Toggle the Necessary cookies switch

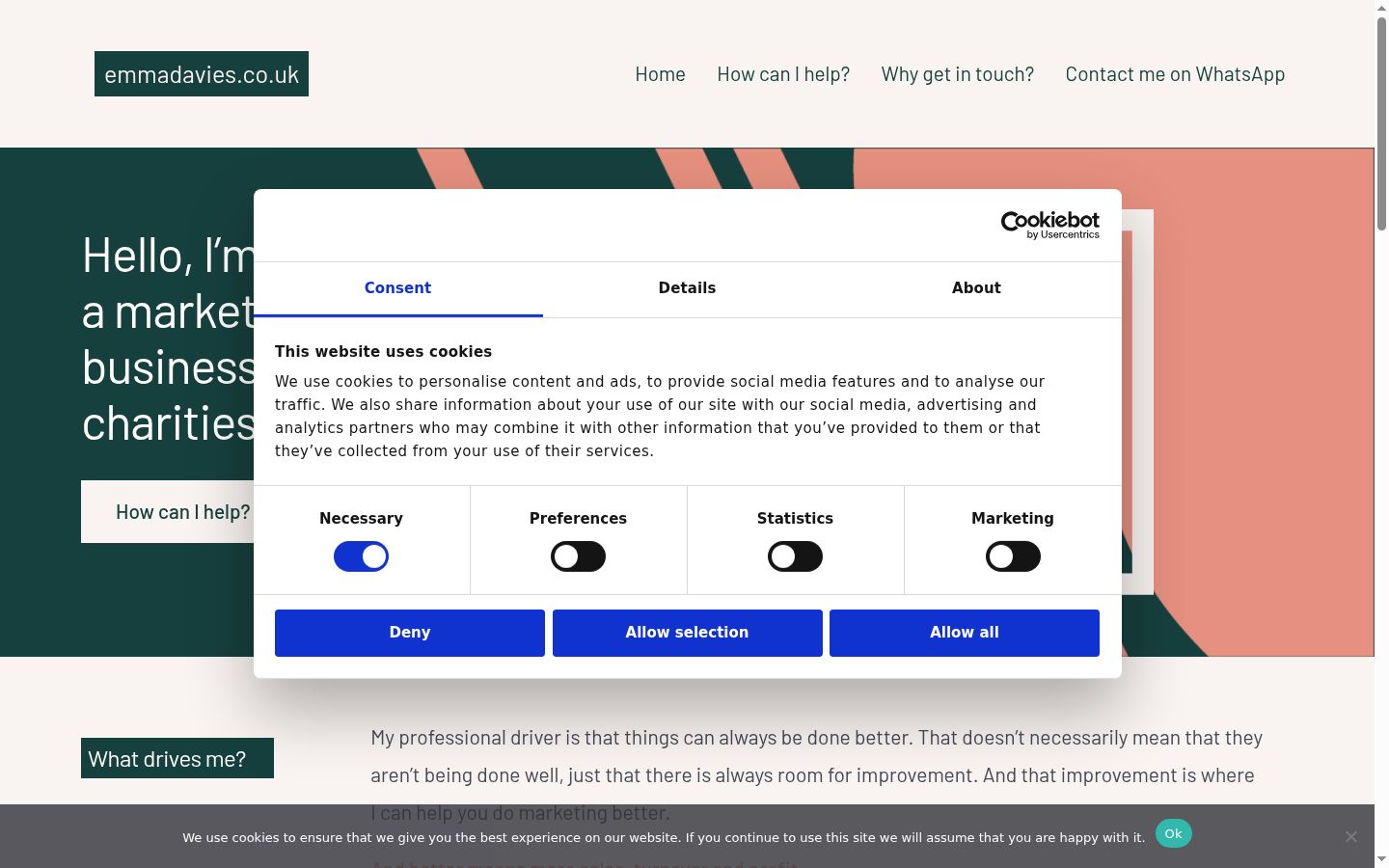[361, 556]
